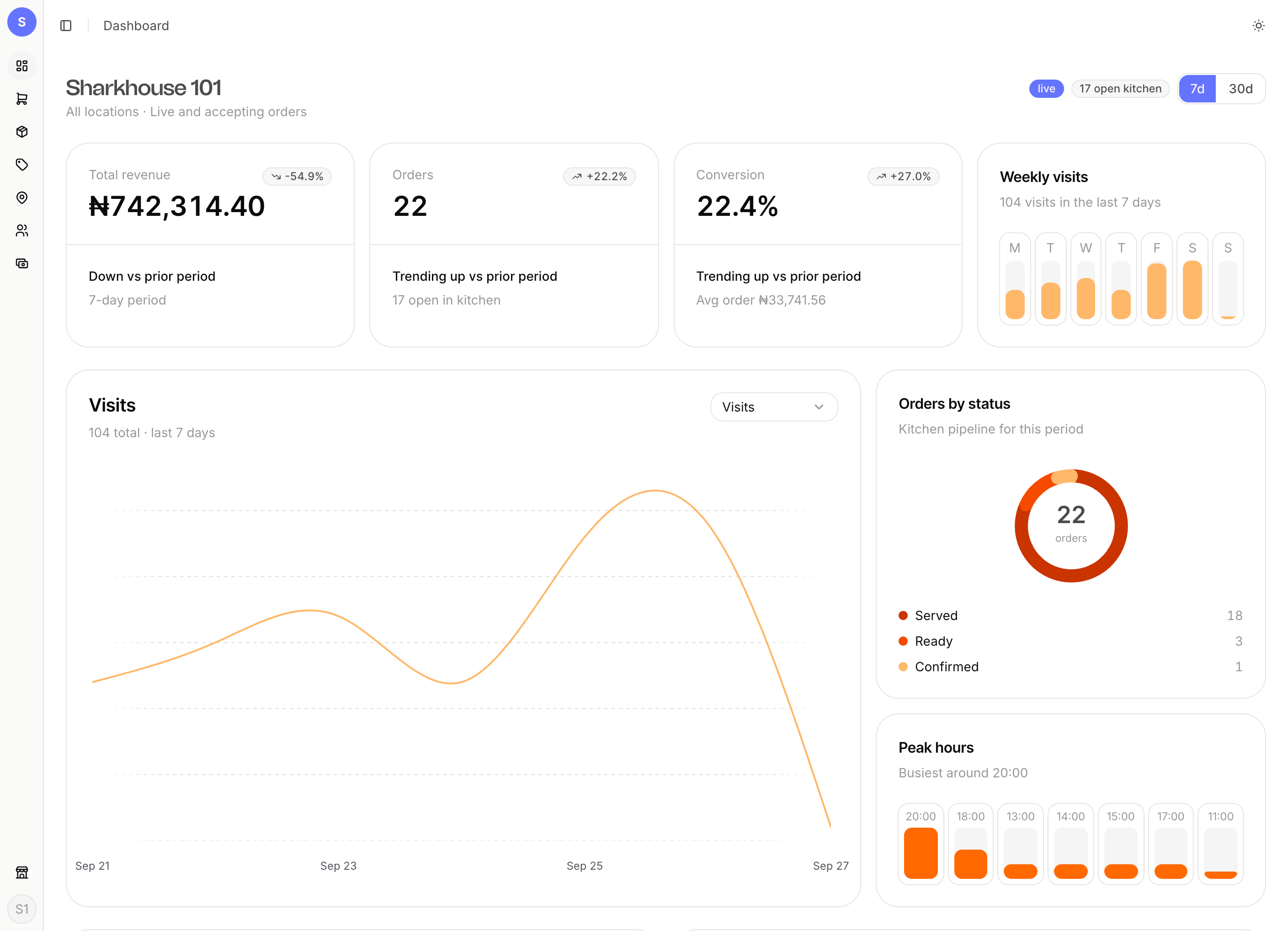Click the Served count 18

[x=1235, y=615]
